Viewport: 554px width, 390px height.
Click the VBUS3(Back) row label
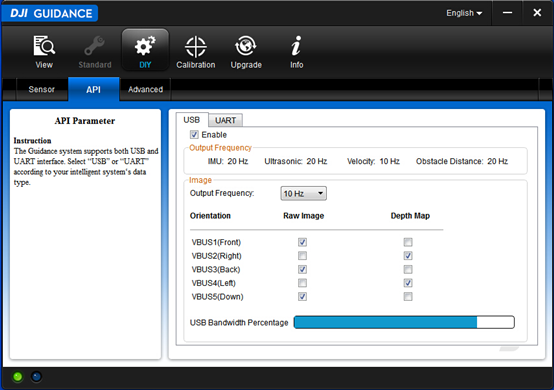point(216,270)
